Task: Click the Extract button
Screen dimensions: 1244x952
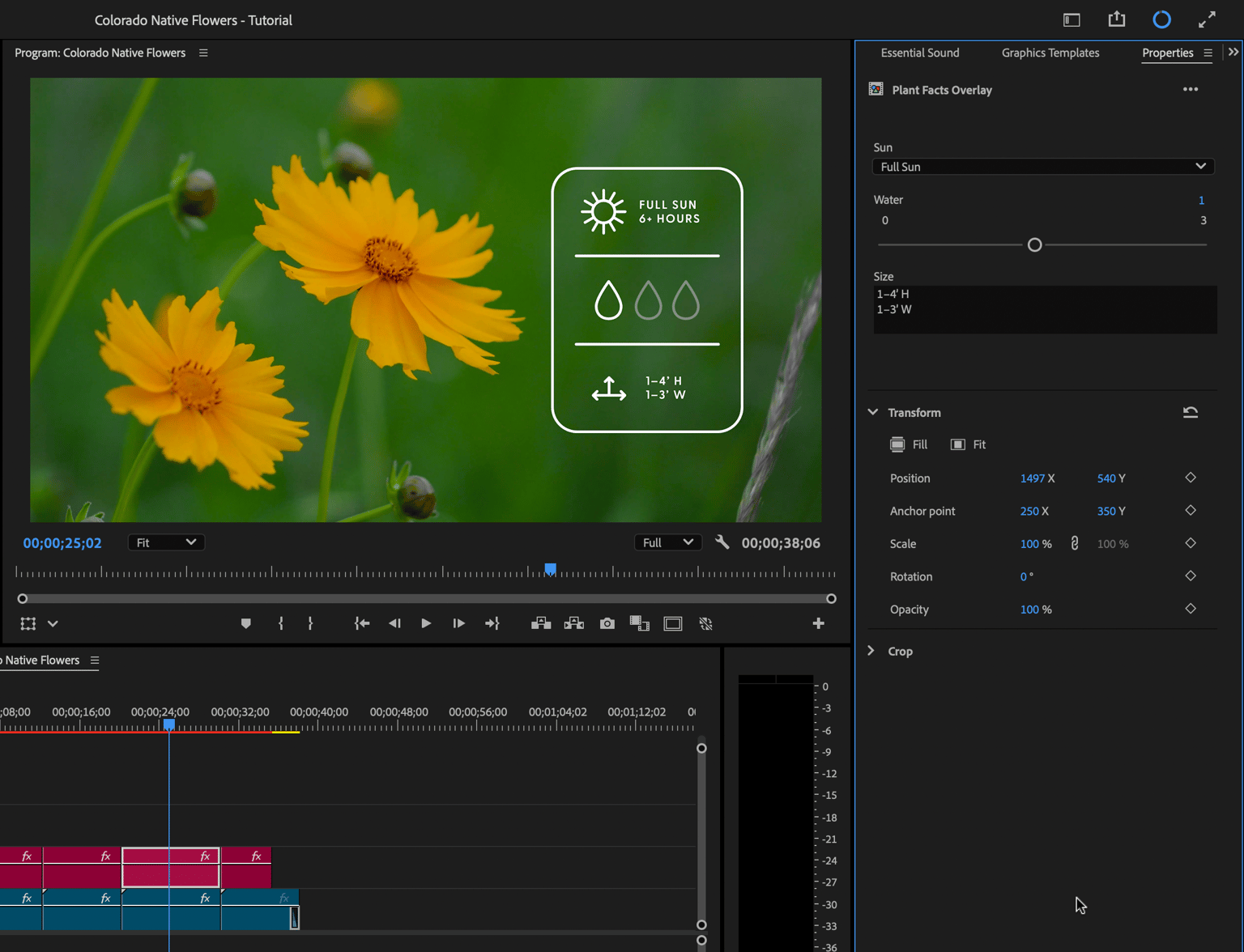Action: pyautogui.click(x=574, y=624)
